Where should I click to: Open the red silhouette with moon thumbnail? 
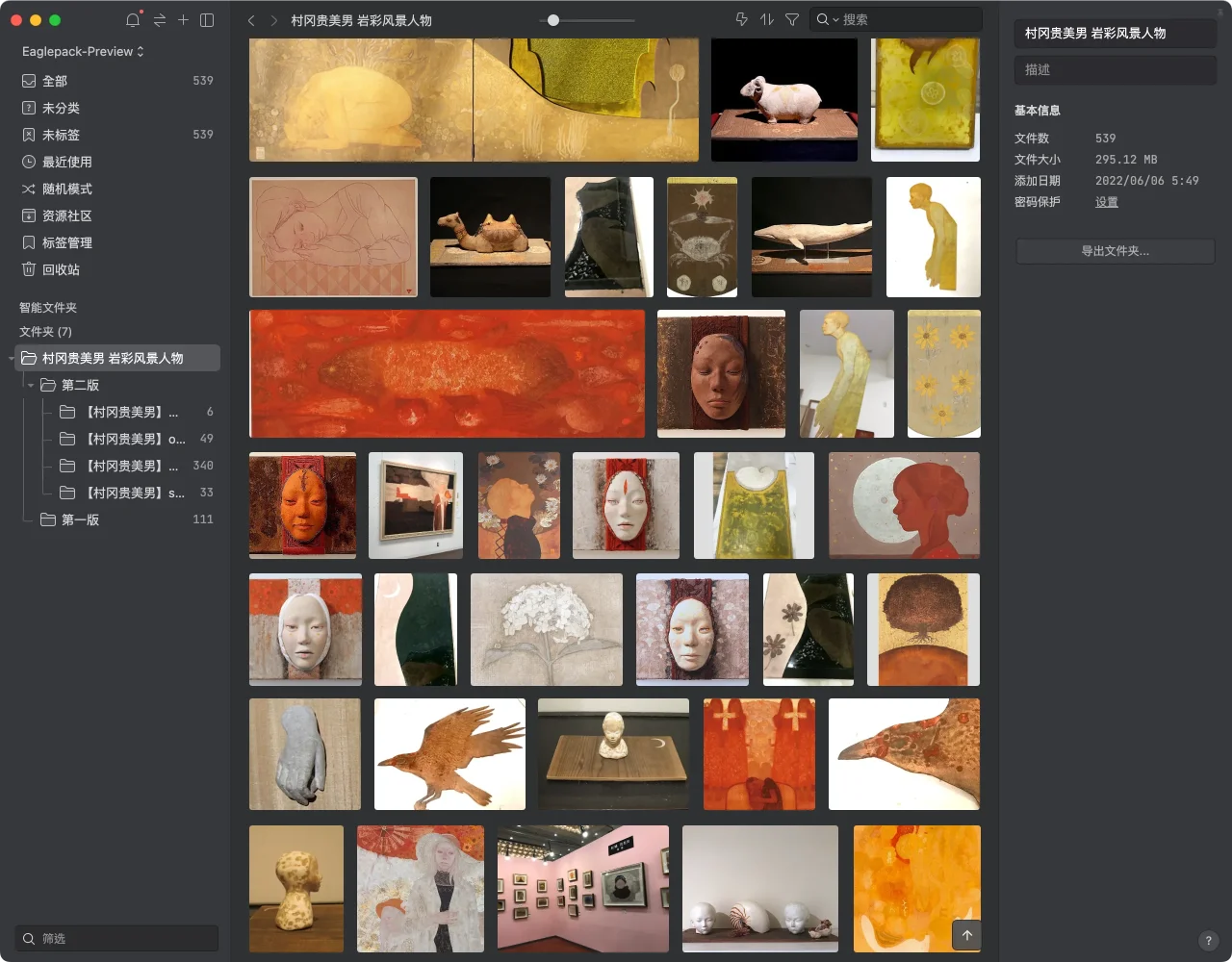tap(905, 505)
